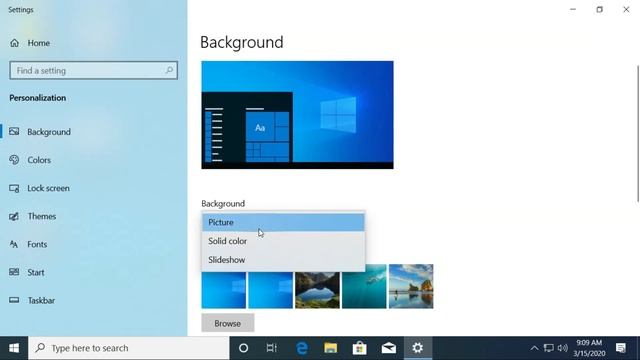Click the network icon in system tray
This screenshot has height=360, width=640.
pyautogui.click(x=549, y=348)
